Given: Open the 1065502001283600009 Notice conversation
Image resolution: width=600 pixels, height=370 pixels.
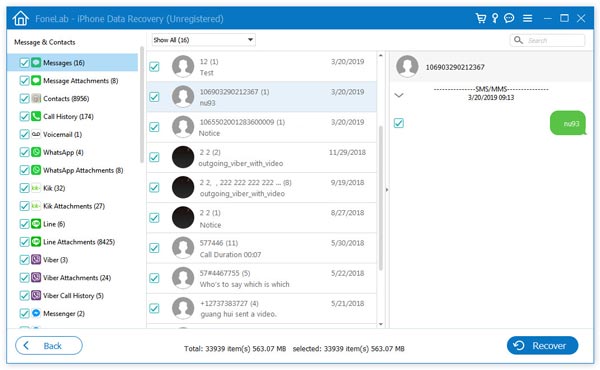Looking at the screenshot, I should [x=261, y=127].
